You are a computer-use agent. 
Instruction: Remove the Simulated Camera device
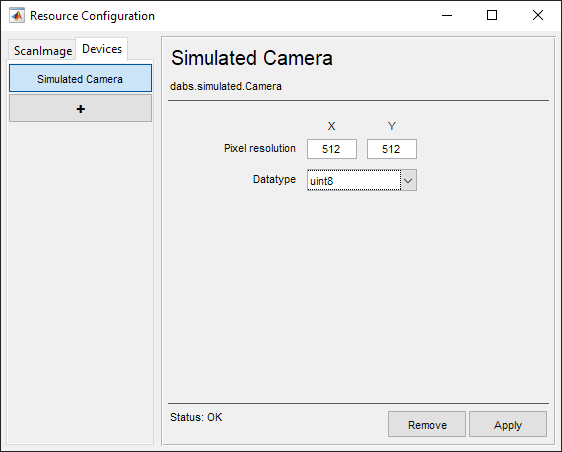click(x=427, y=424)
